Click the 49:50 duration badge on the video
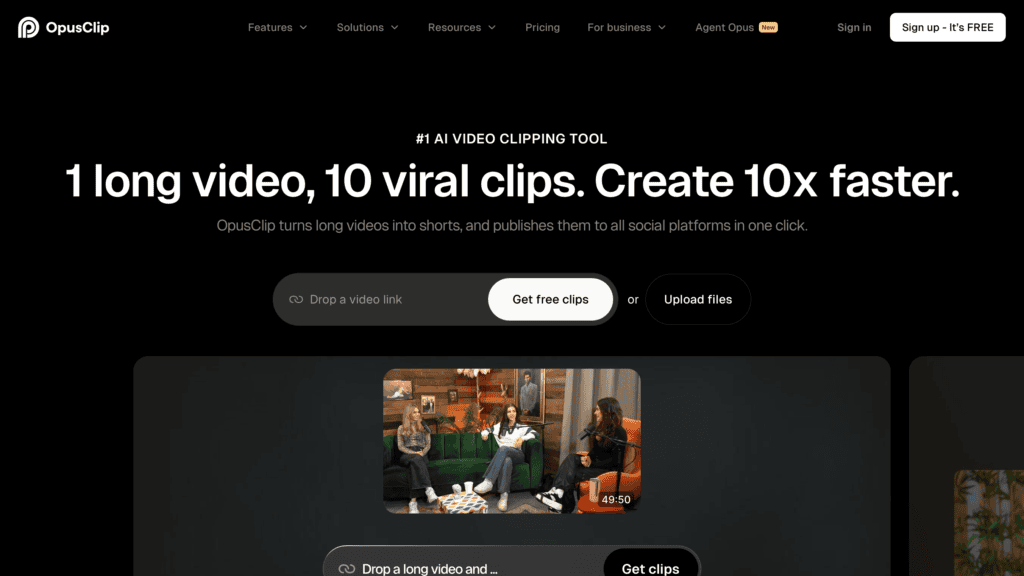Viewport: 1024px width, 576px height. 616,499
